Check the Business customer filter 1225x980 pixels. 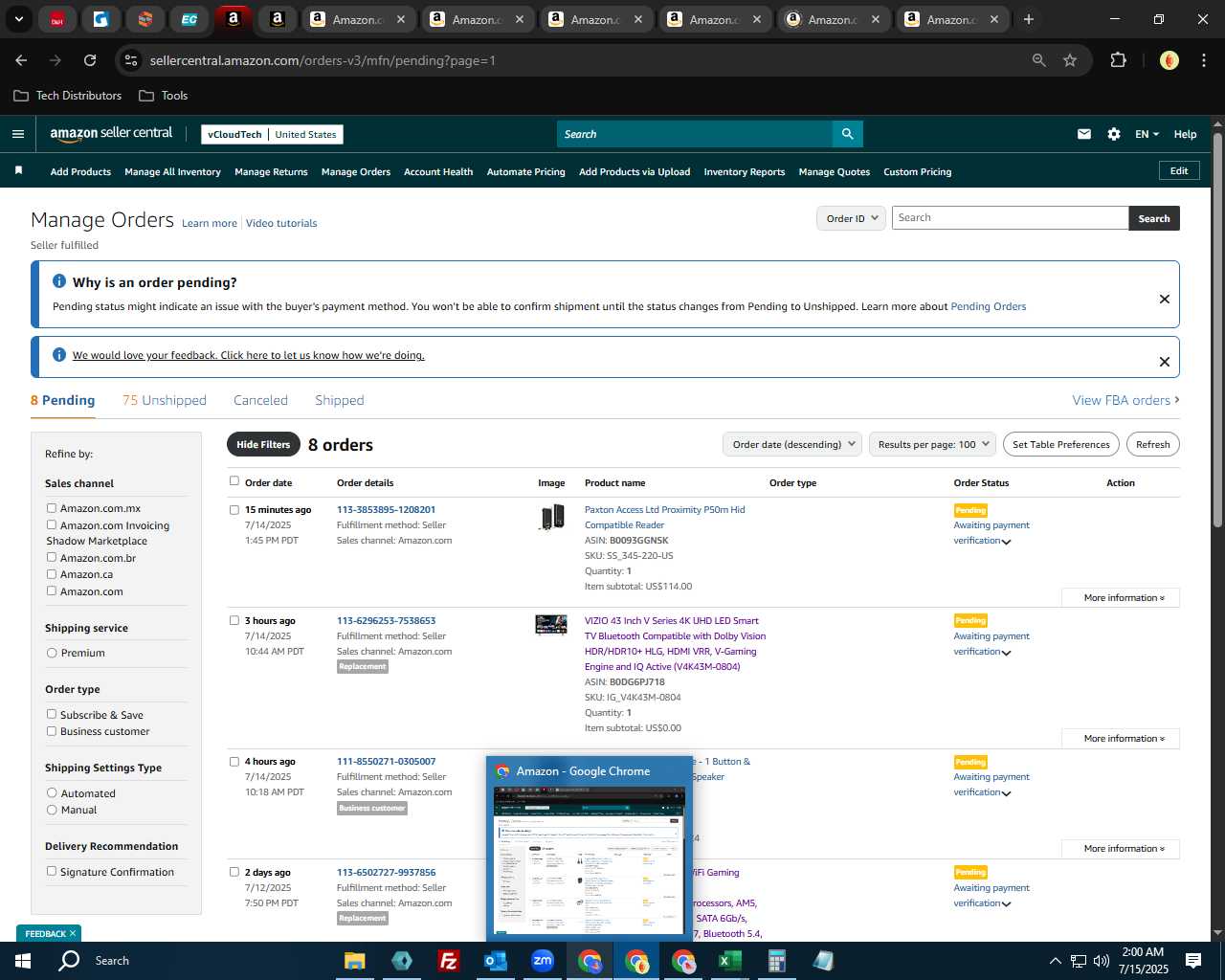click(52, 731)
